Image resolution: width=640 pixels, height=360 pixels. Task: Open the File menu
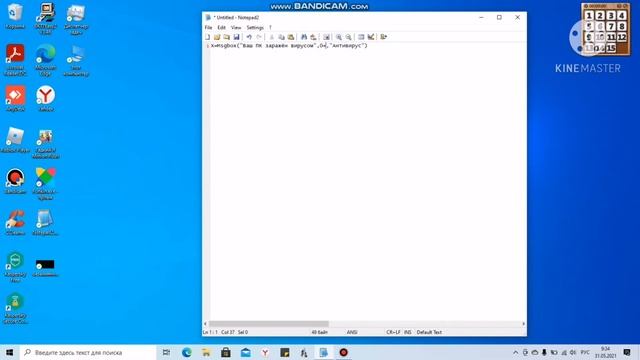point(208,27)
